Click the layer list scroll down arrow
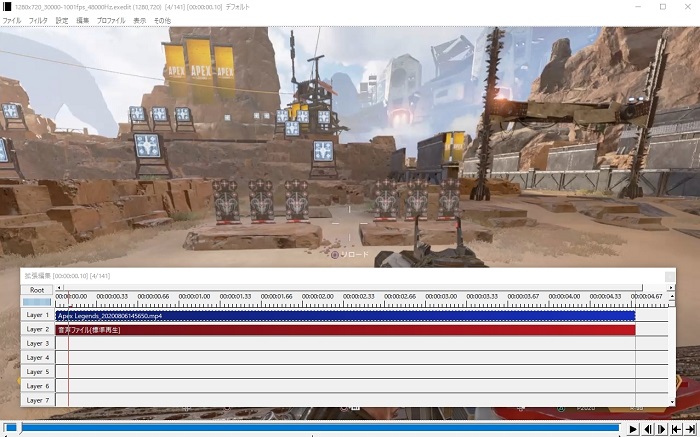Image resolution: width=700 pixels, height=437 pixels. pyautogui.click(x=671, y=402)
